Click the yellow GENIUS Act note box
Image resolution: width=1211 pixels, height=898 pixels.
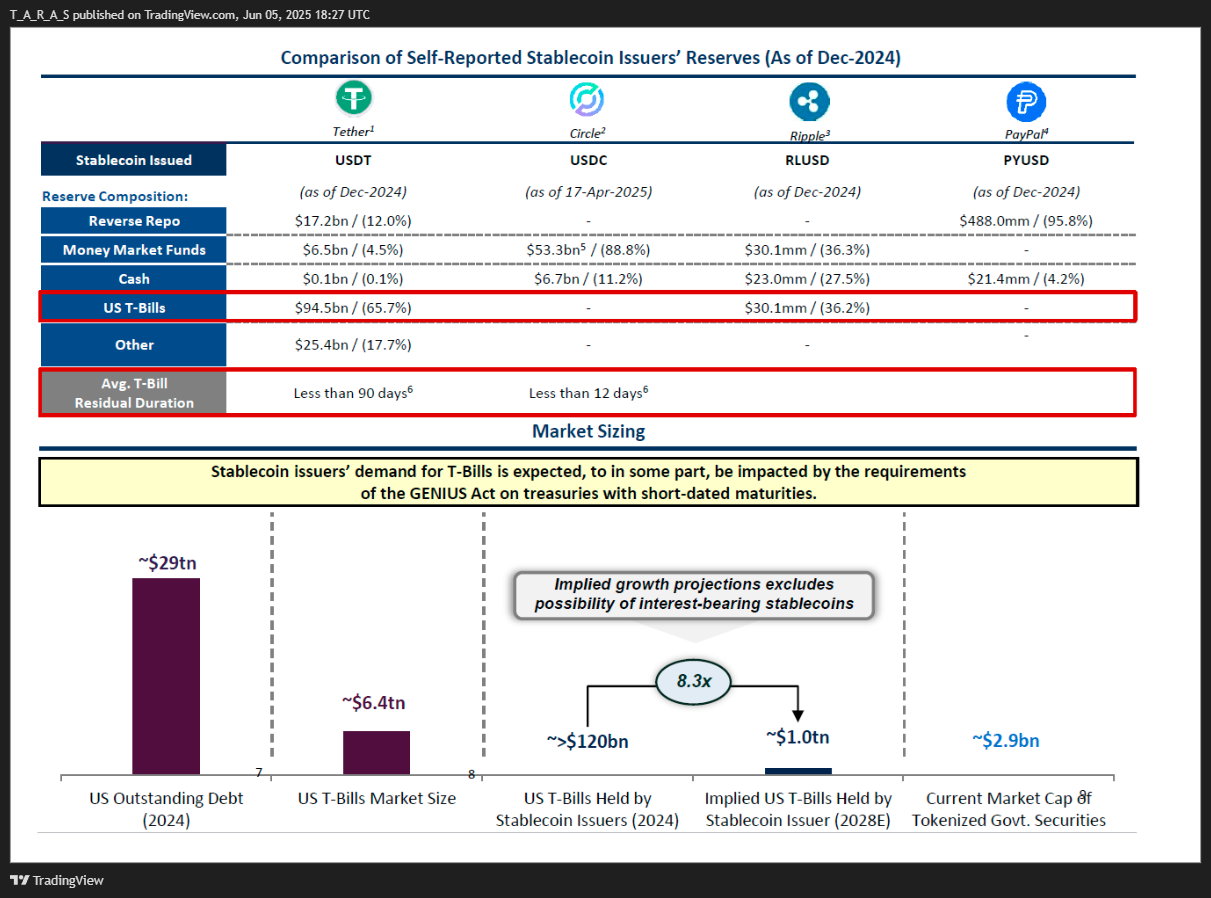tap(588, 482)
